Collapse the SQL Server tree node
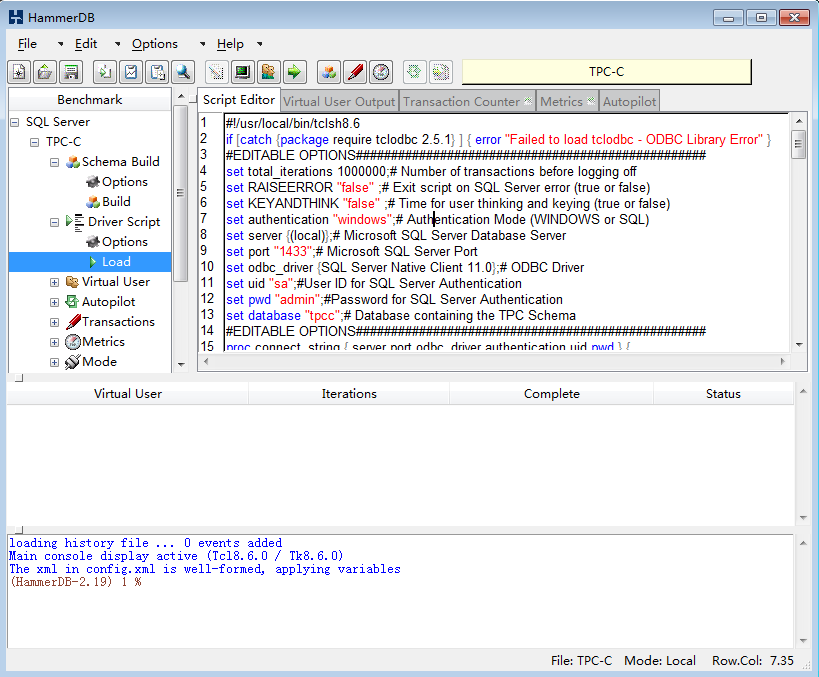819x677 pixels. [15, 122]
